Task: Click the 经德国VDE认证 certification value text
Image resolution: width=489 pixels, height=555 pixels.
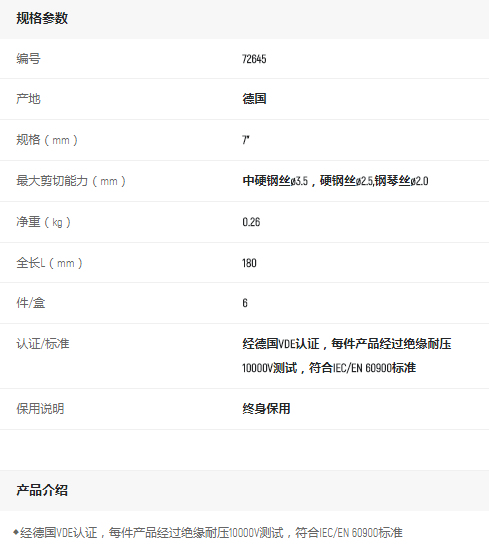Action: (x=281, y=344)
